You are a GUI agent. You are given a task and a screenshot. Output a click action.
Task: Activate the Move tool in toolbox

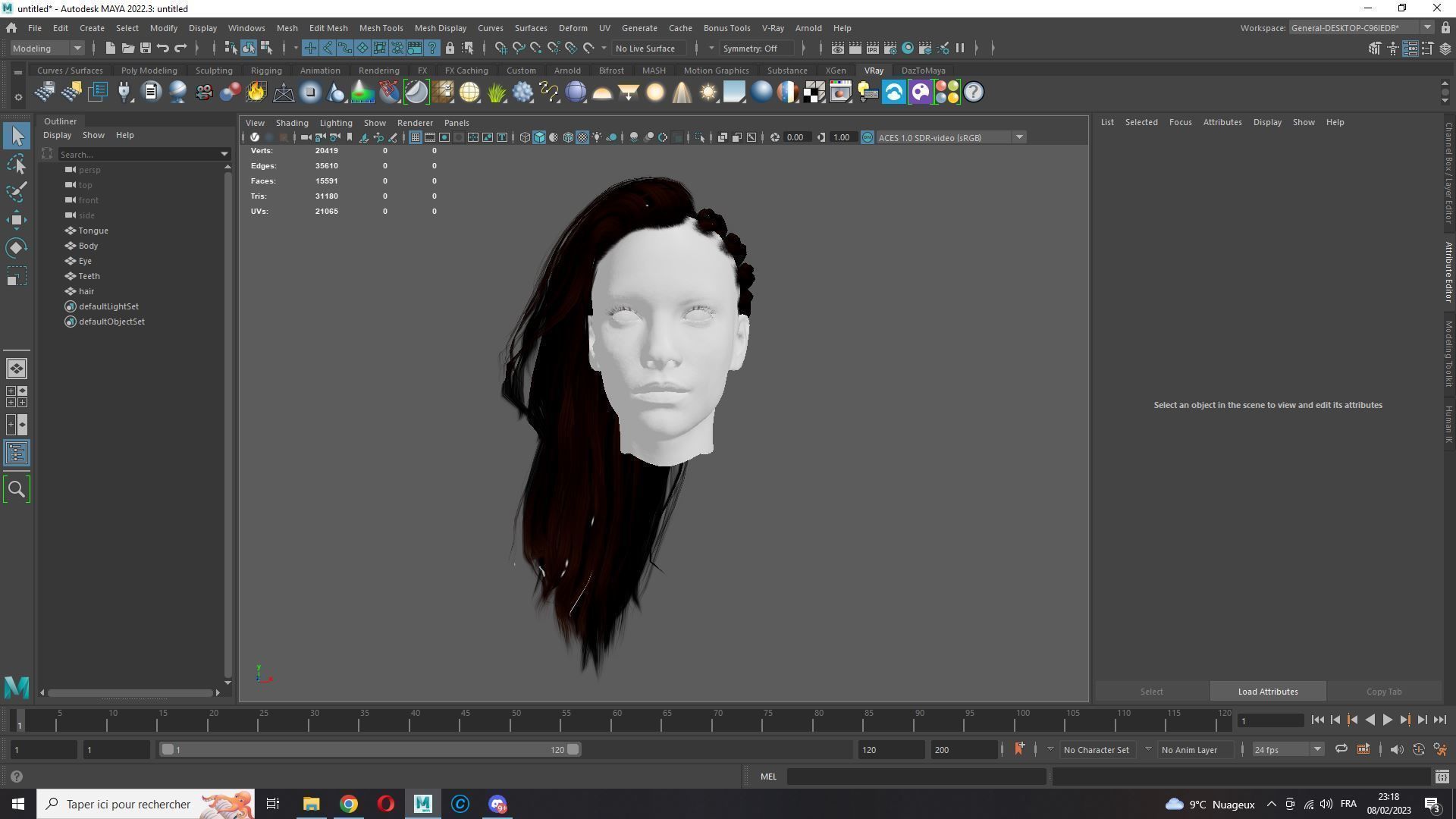pos(17,220)
